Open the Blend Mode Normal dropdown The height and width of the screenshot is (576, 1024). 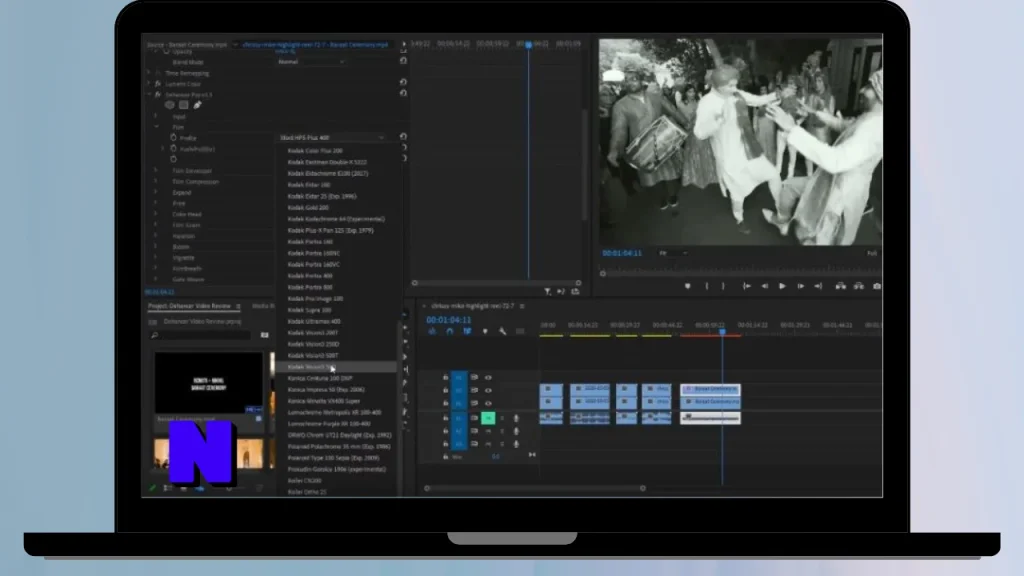click(311, 61)
